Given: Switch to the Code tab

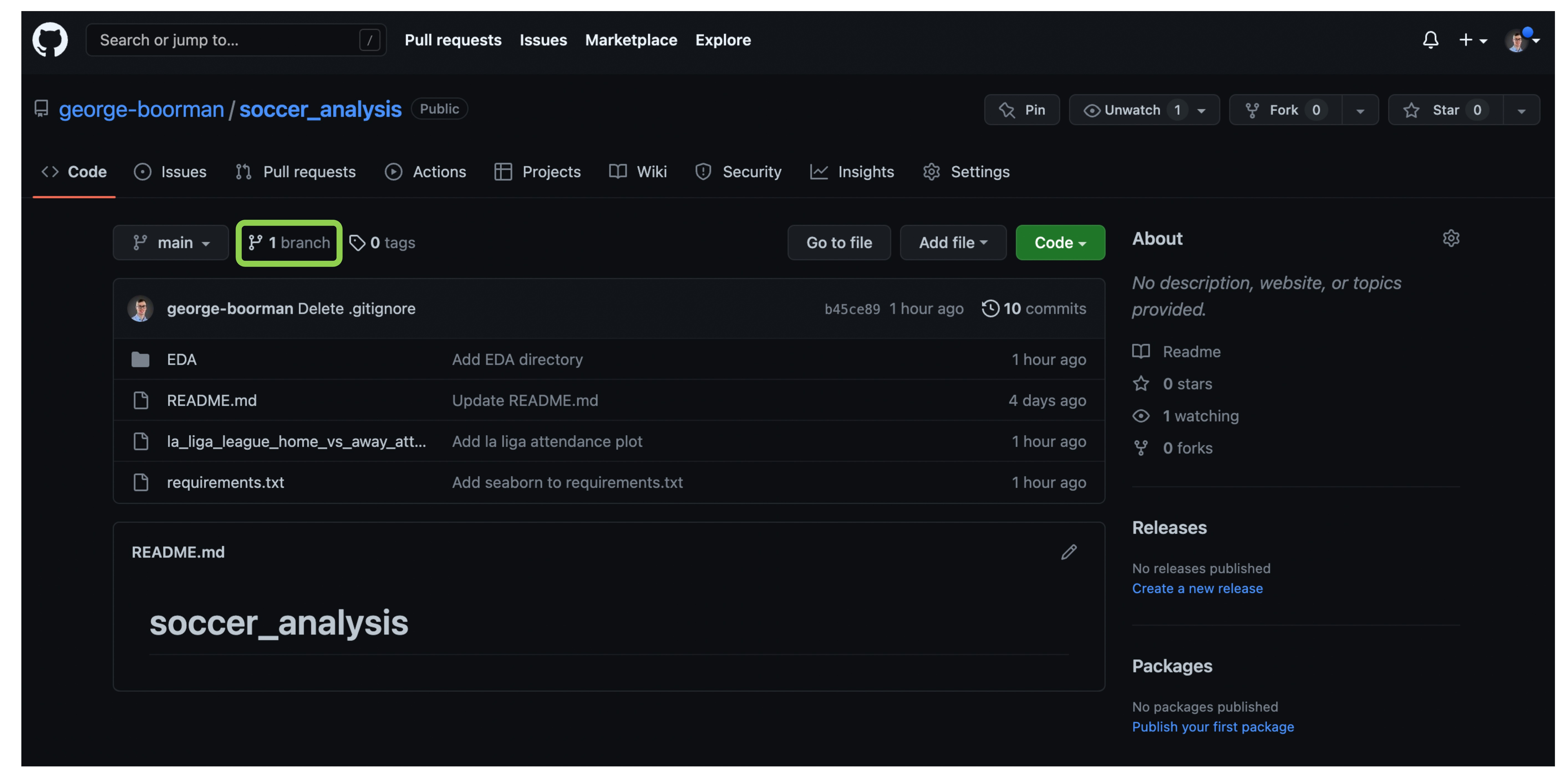Looking at the screenshot, I should (x=74, y=172).
